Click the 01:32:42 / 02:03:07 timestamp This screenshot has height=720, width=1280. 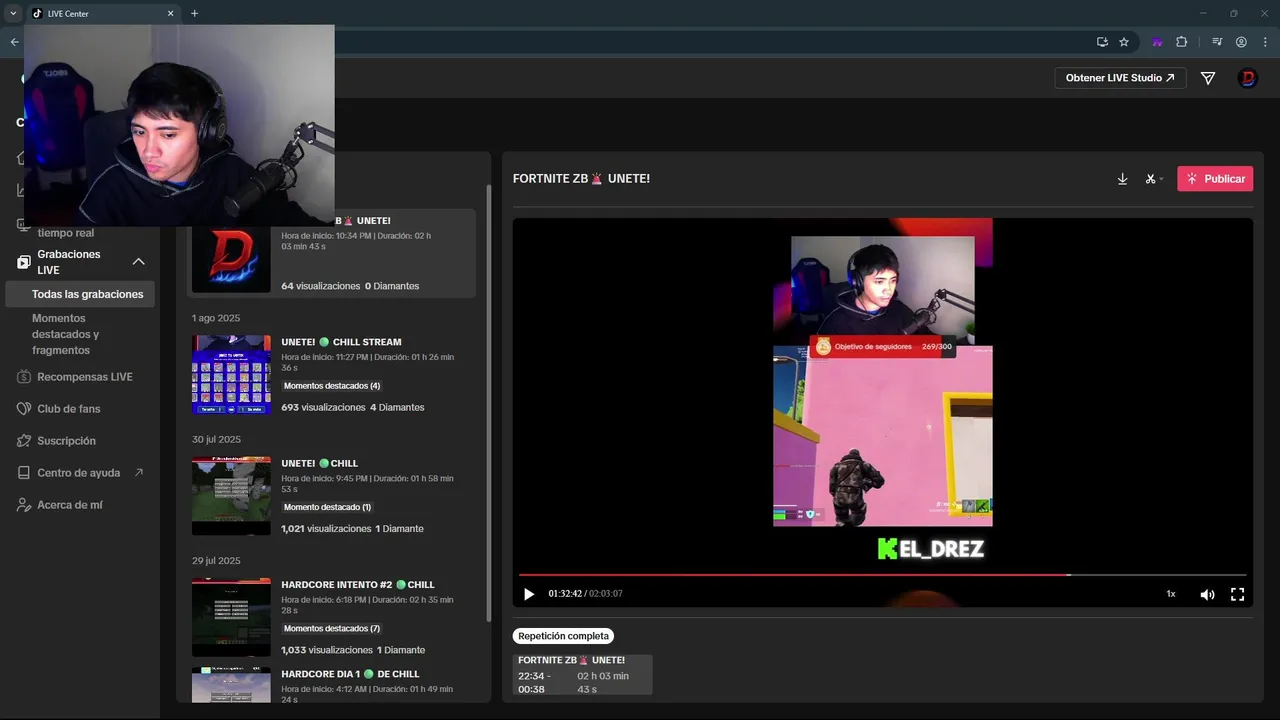click(585, 594)
